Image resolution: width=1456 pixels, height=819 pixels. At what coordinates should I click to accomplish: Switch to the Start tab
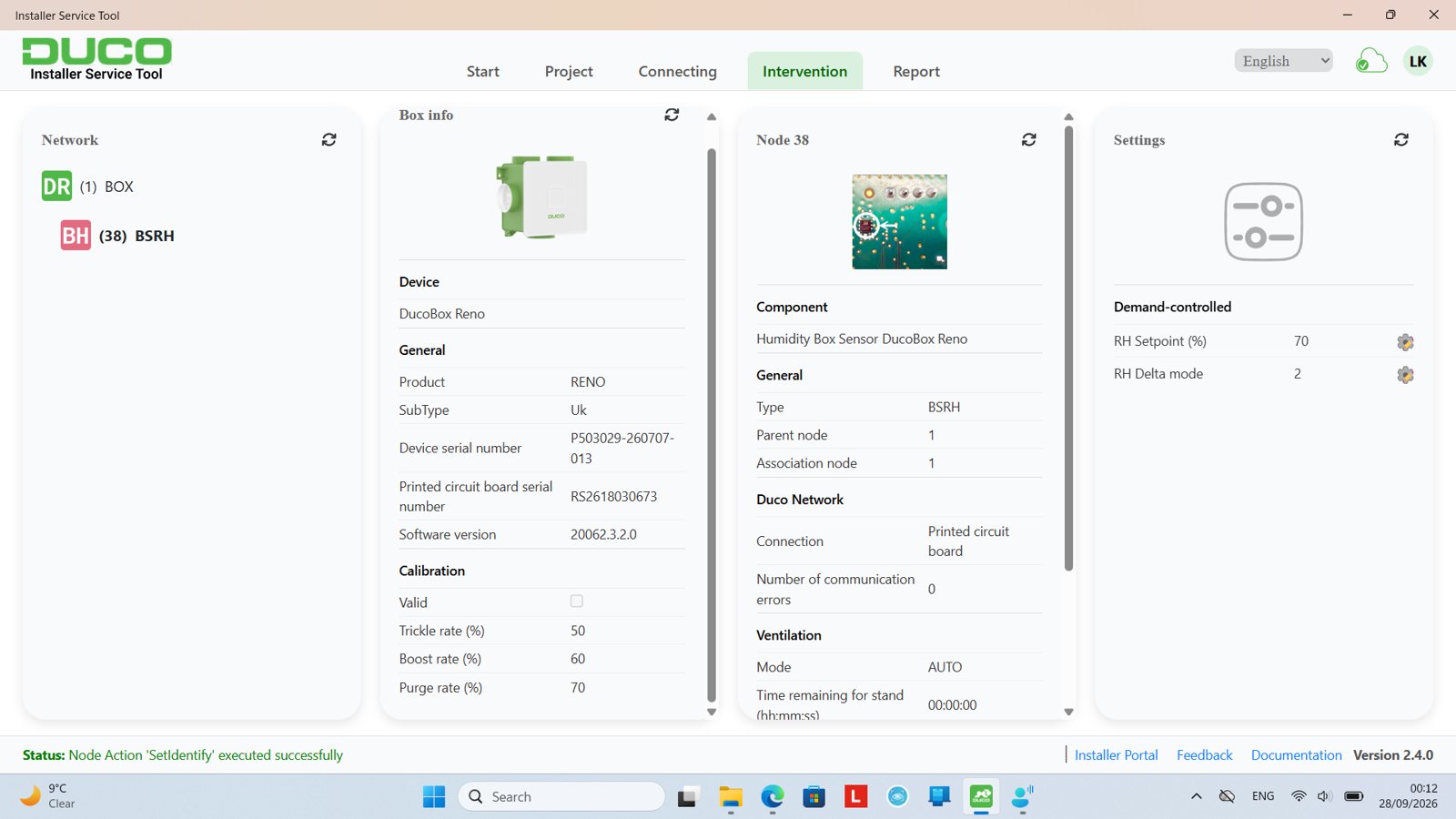483,71
